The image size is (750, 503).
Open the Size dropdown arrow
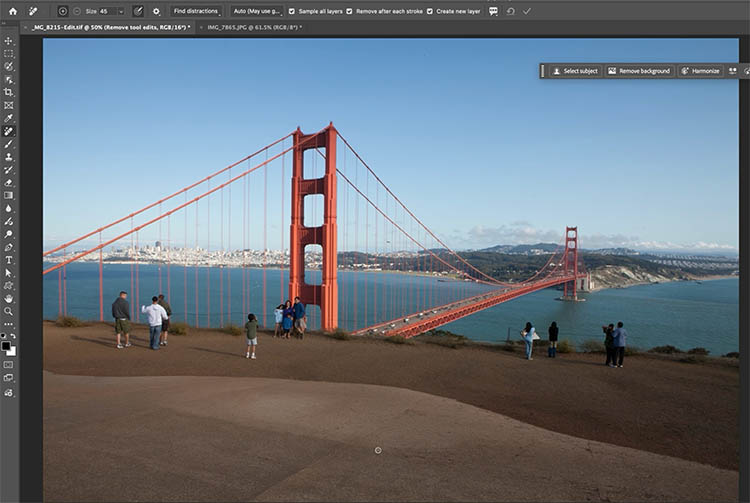tap(121, 11)
